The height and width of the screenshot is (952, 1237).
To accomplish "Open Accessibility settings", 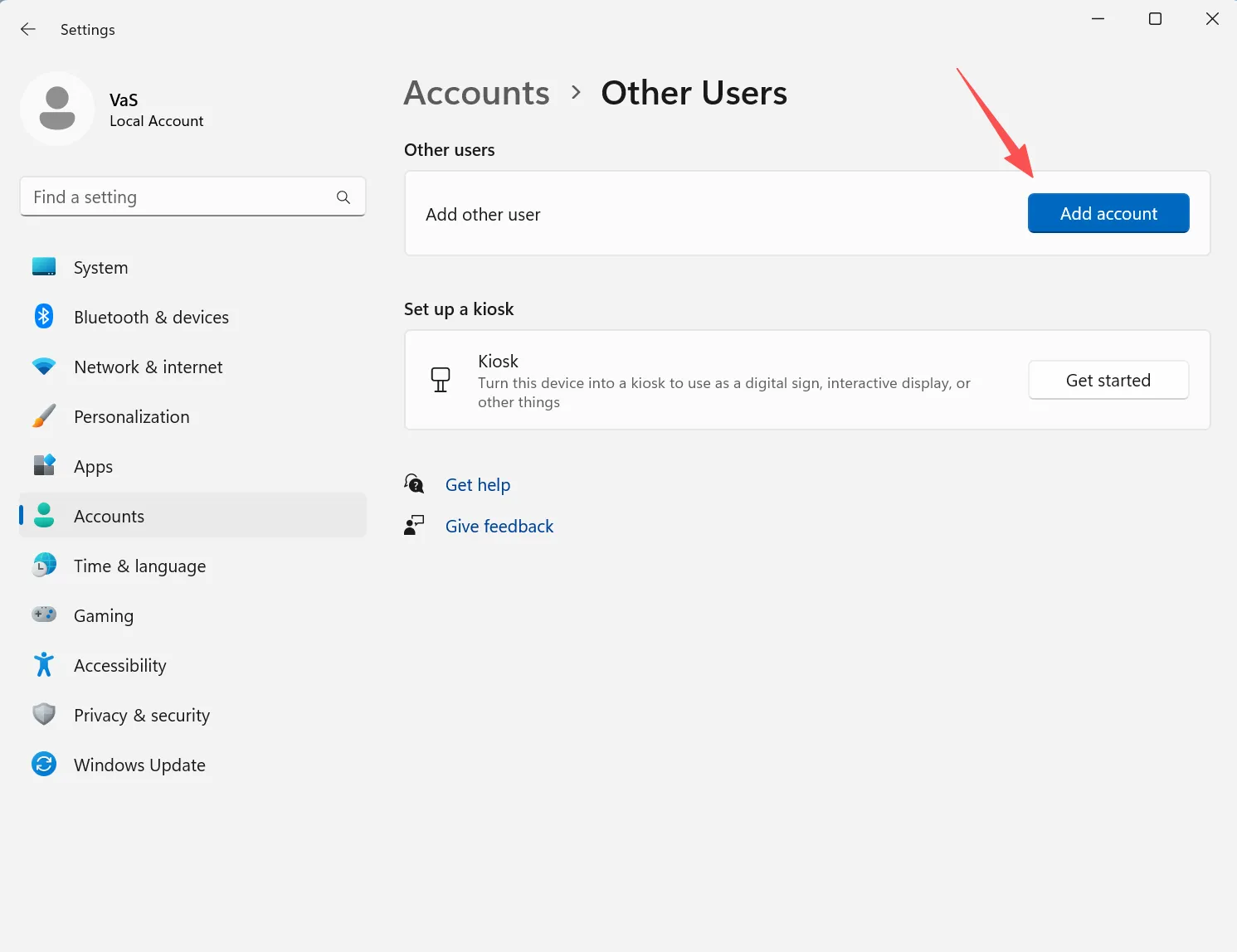I will point(192,665).
